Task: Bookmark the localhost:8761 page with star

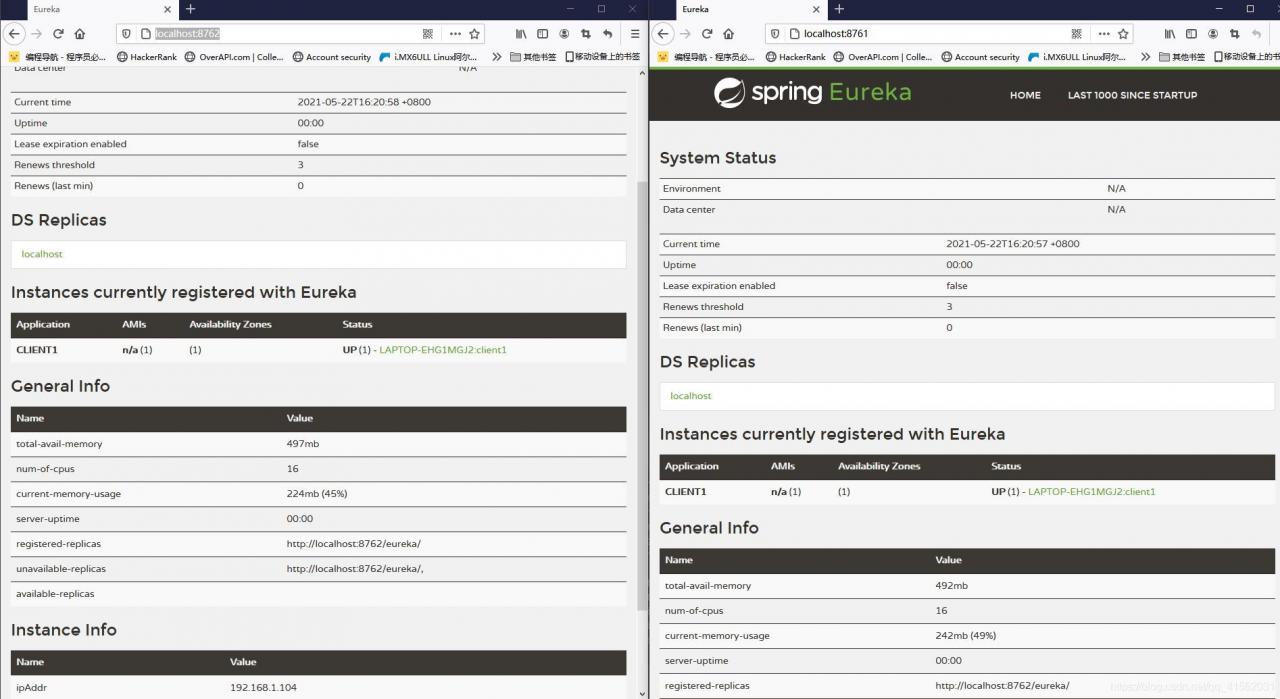Action: coord(1123,33)
